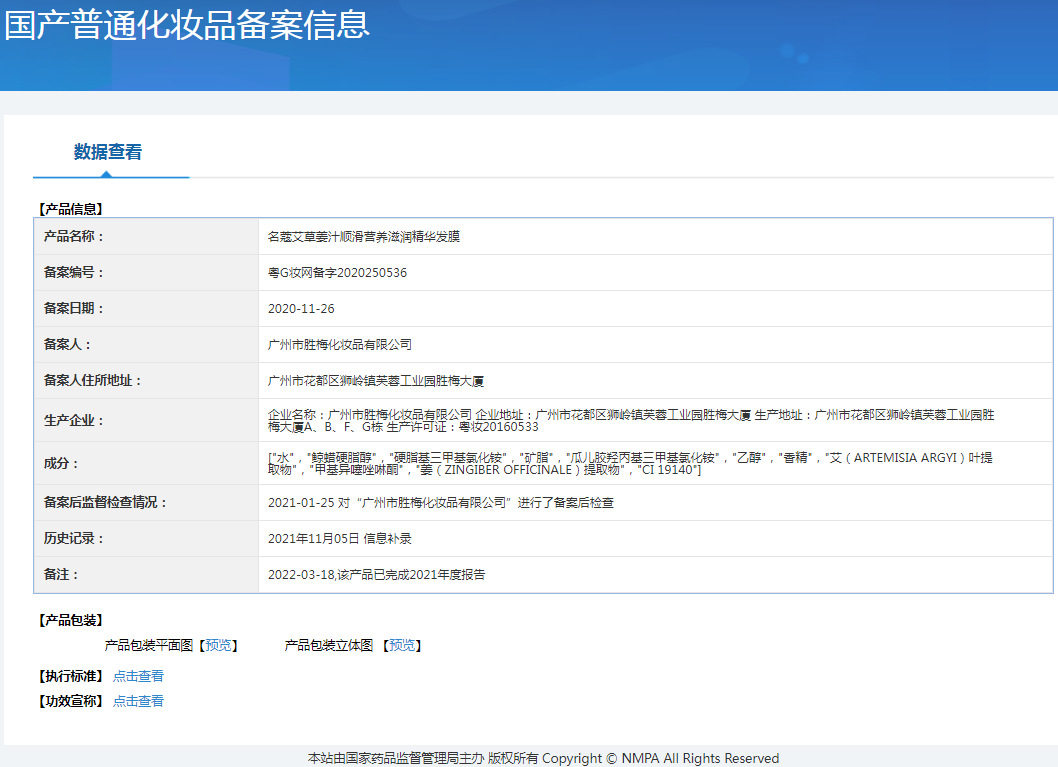
Task: Click the 备案后监督检查情况 row label
Action: pyautogui.click(x=105, y=503)
